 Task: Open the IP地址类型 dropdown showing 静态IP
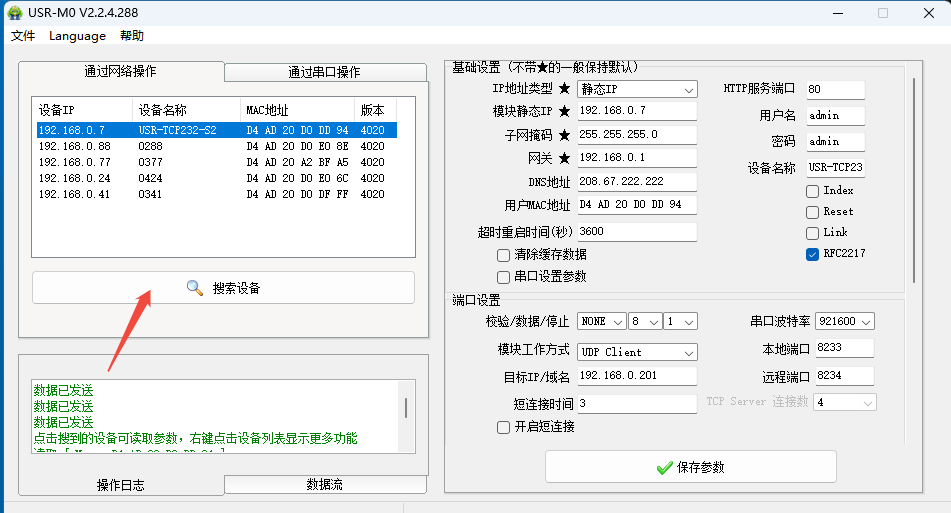click(x=637, y=90)
